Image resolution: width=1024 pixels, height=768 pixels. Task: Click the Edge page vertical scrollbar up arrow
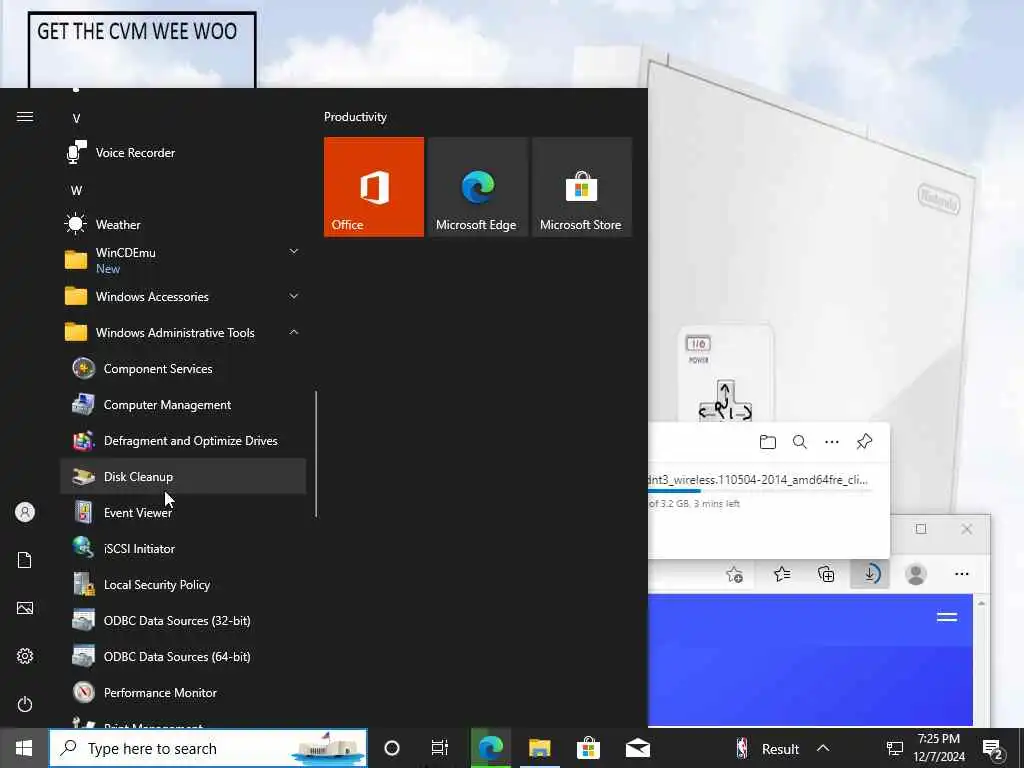tap(981, 603)
